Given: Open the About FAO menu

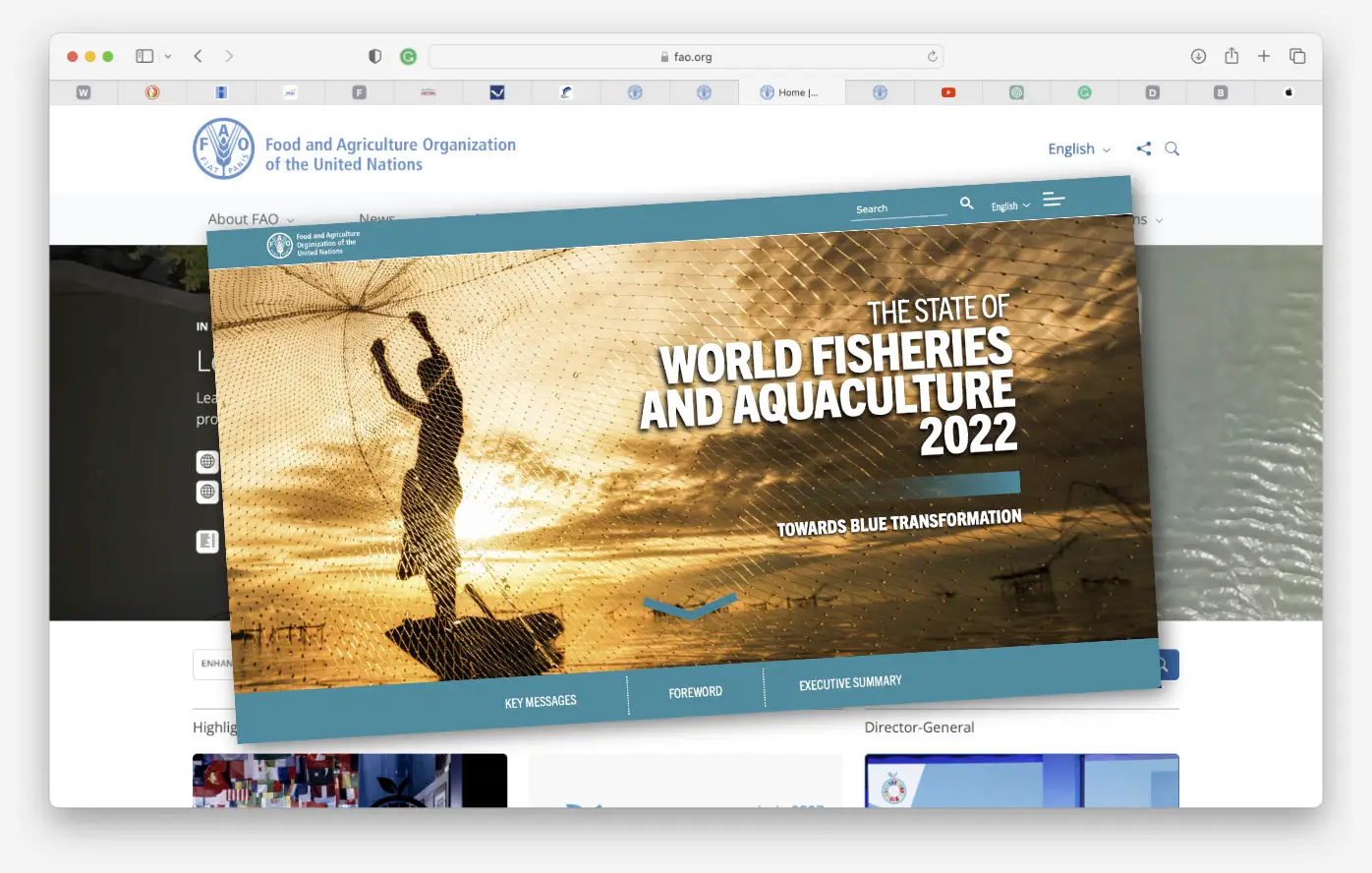Looking at the screenshot, I should pos(243,219).
